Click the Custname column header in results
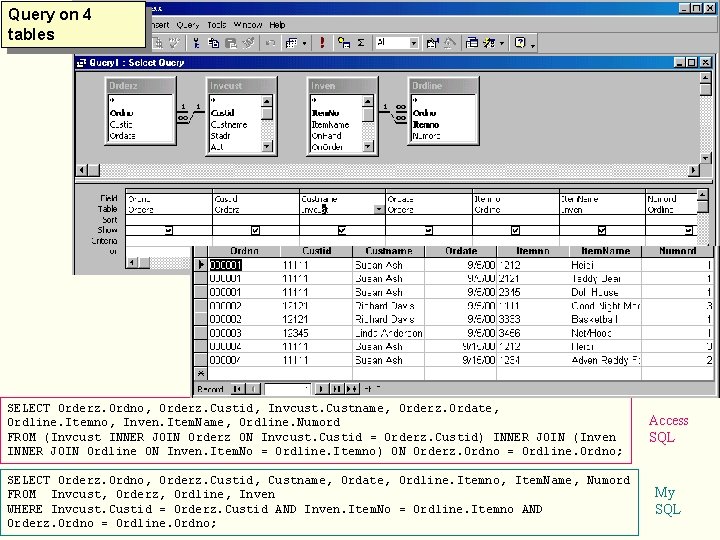The image size is (720, 540). 389,251
